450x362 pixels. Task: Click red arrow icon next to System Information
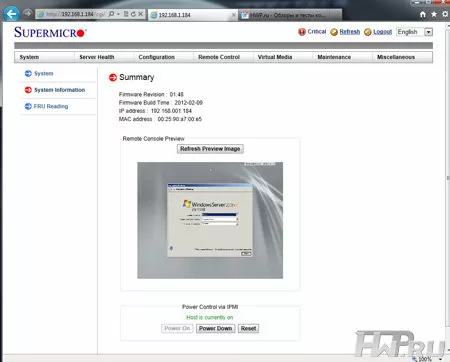tap(28, 90)
